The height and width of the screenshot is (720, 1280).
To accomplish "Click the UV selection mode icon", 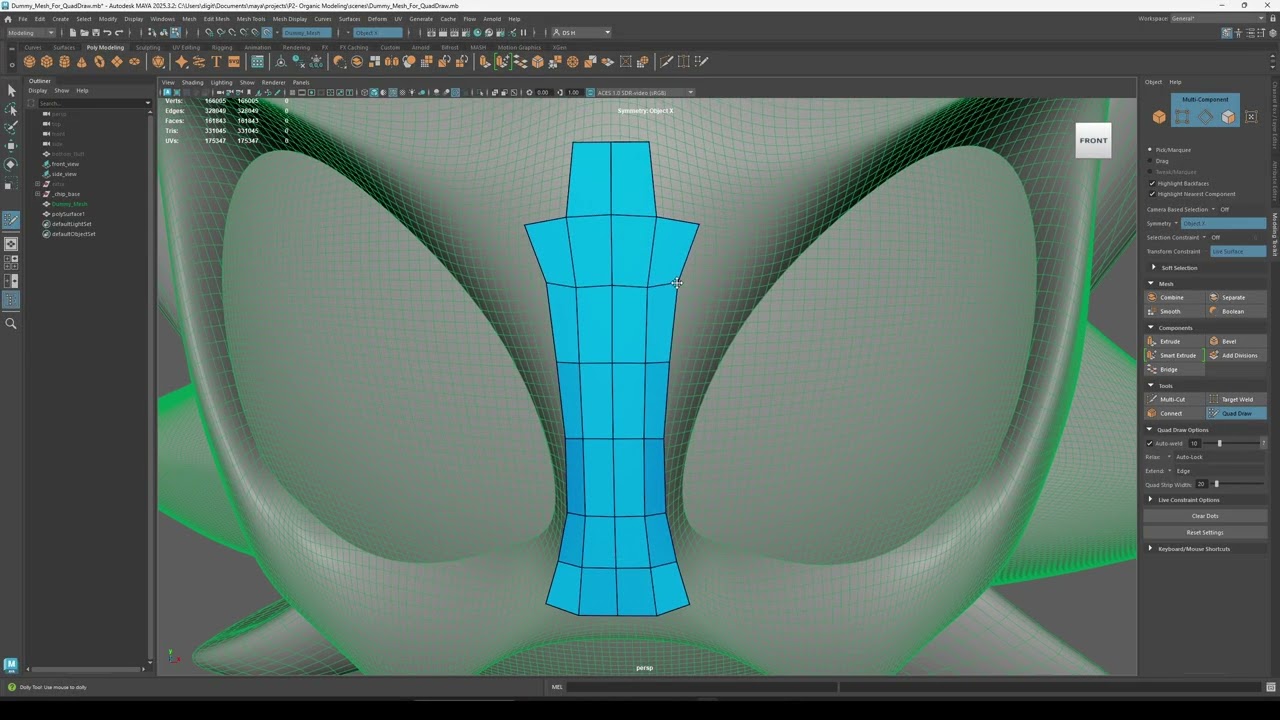I will 1251,117.
